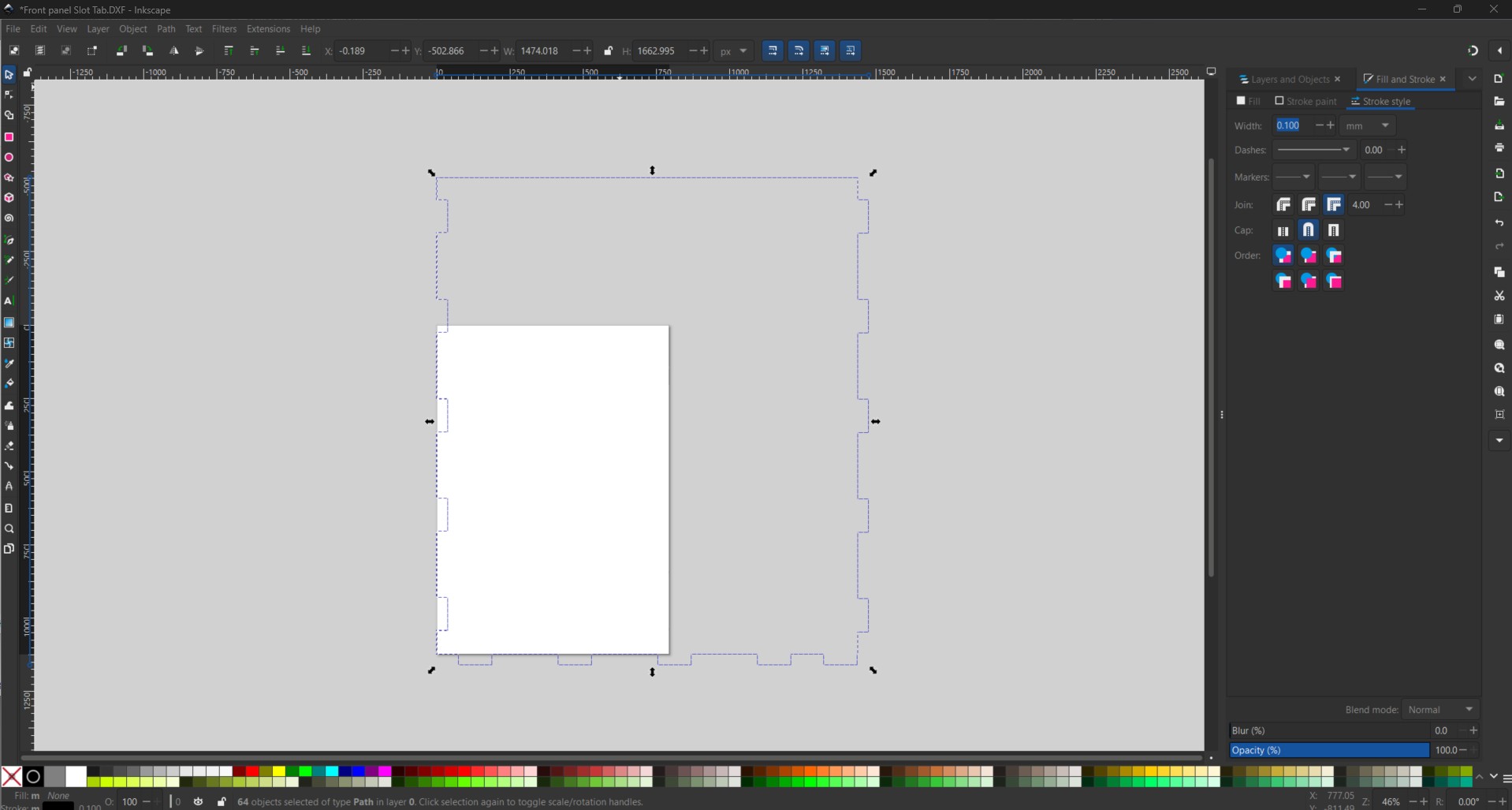Switch to the Stroke paint tab
Image resolution: width=1512 pixels, height=810 pixels.
1306,101
